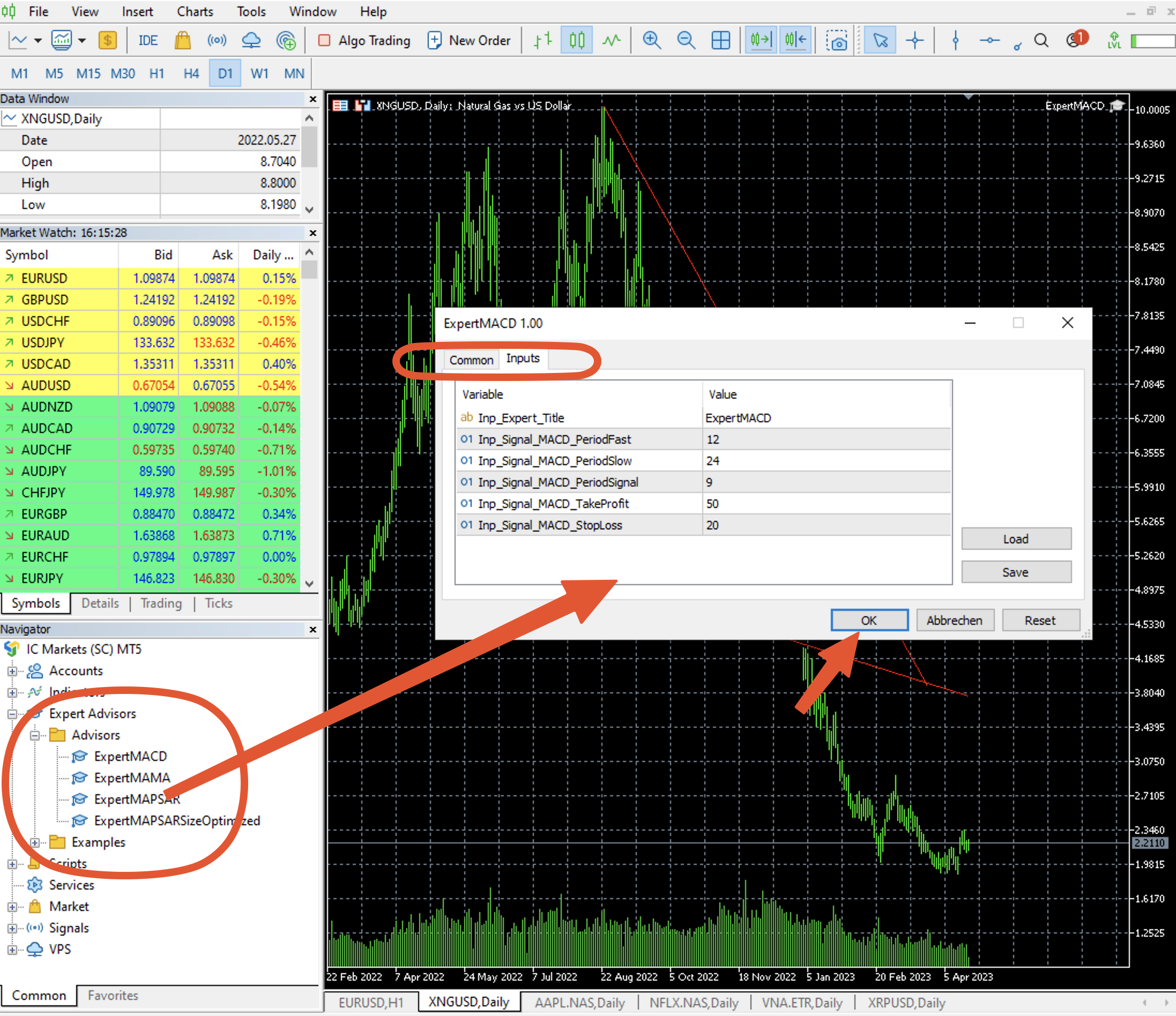Image resolution: width=1176 pixels, height=1016 pixels.
Task: Collapse the Advisors folder
Action: click(35, 735)
